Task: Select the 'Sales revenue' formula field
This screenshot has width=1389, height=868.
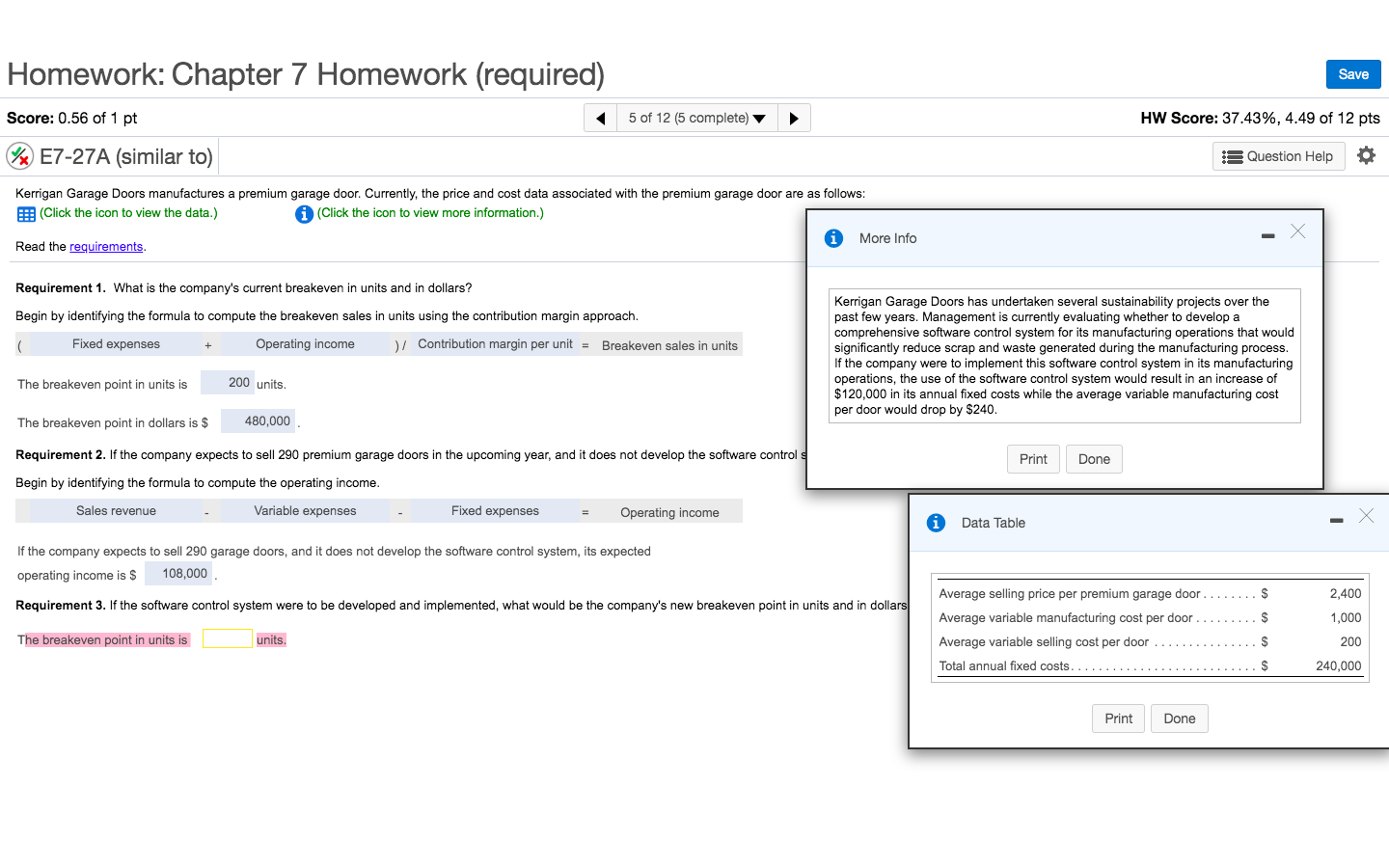Action: (x=116, y=511)
